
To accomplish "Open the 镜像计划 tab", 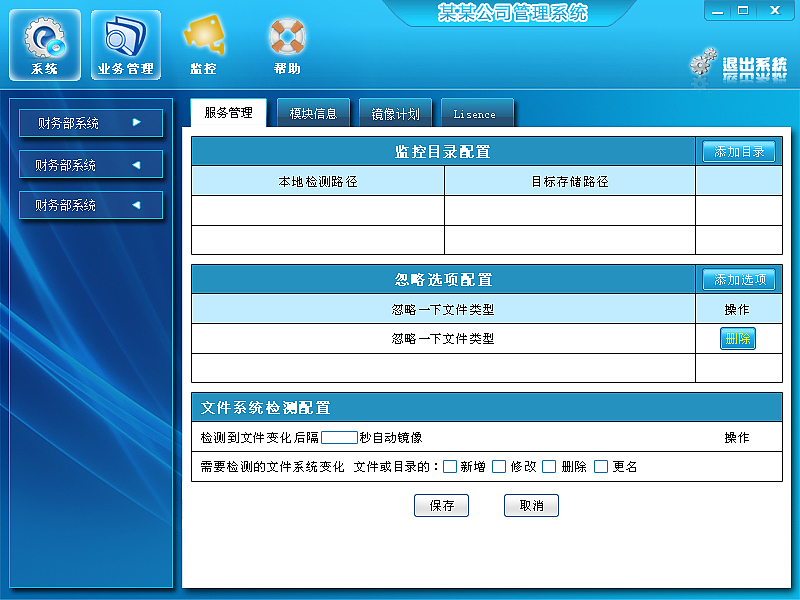I will (x=395, y=113).
